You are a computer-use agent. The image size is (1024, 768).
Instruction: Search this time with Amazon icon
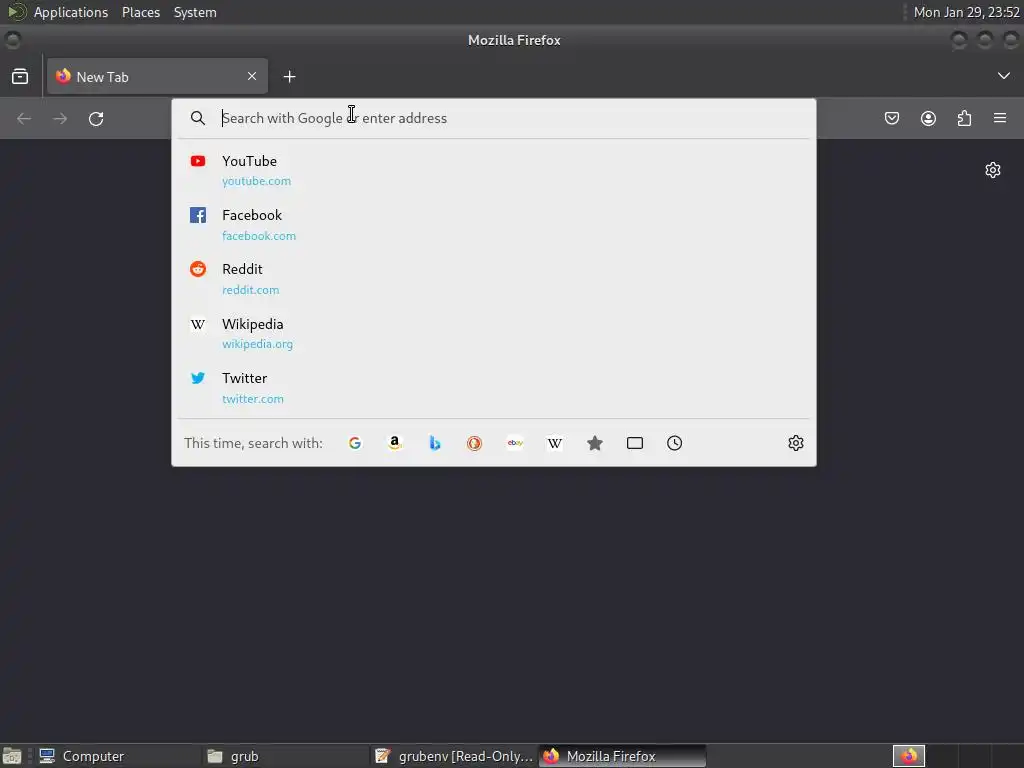(394, 443)
